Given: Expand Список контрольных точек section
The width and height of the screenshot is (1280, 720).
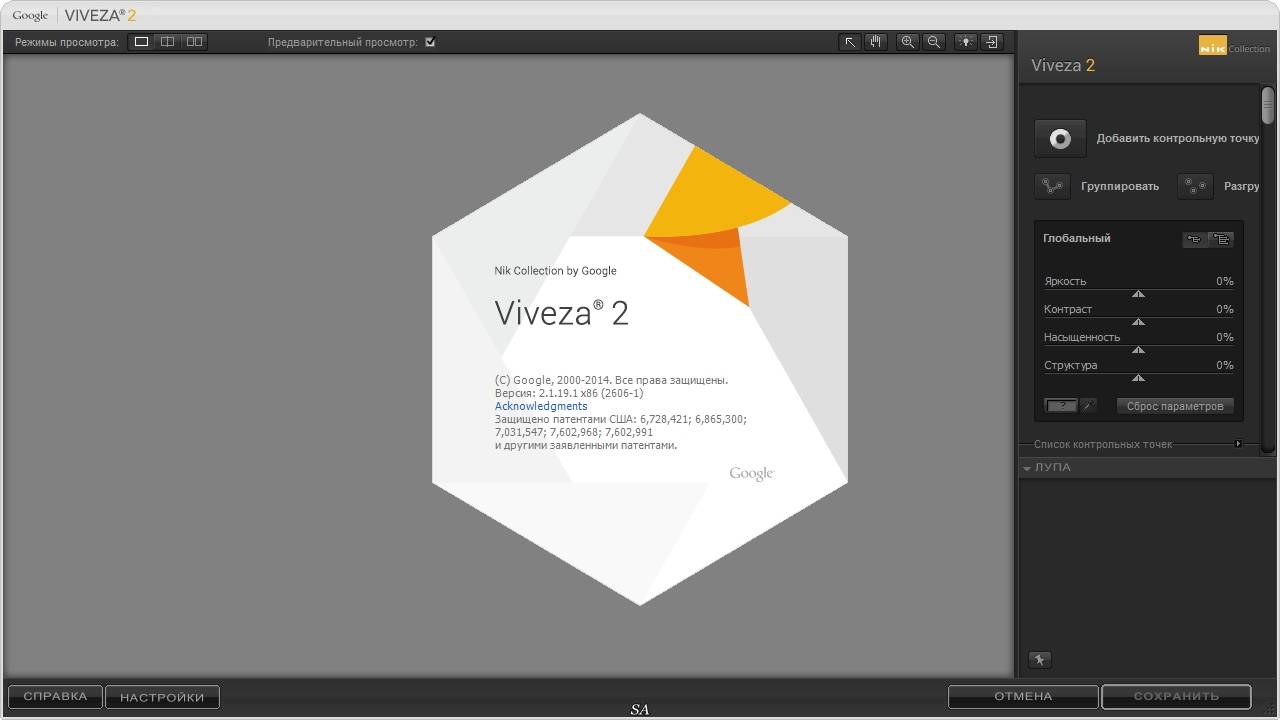Looking at the screenshot, I should pos(1238,444).
